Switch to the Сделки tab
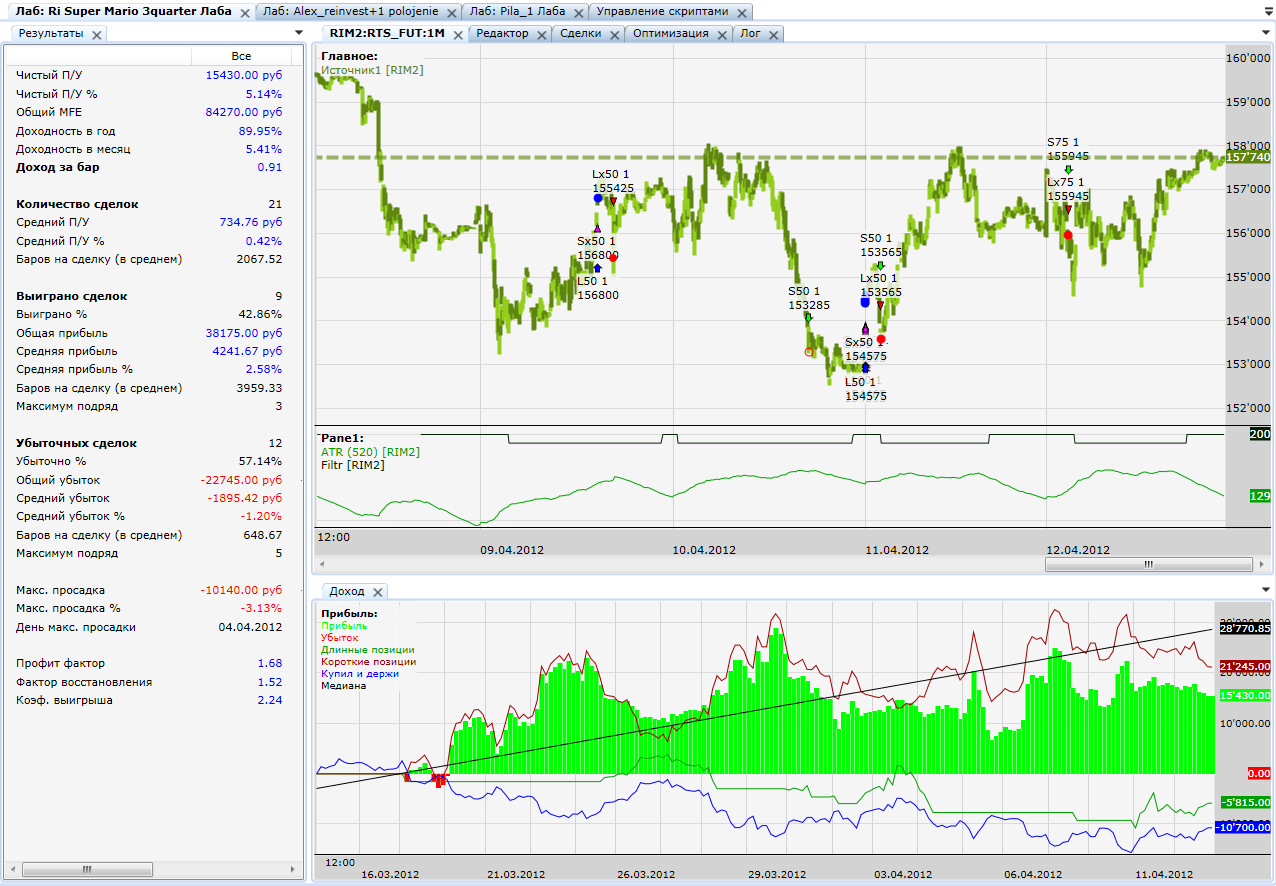 click(580, 33)
